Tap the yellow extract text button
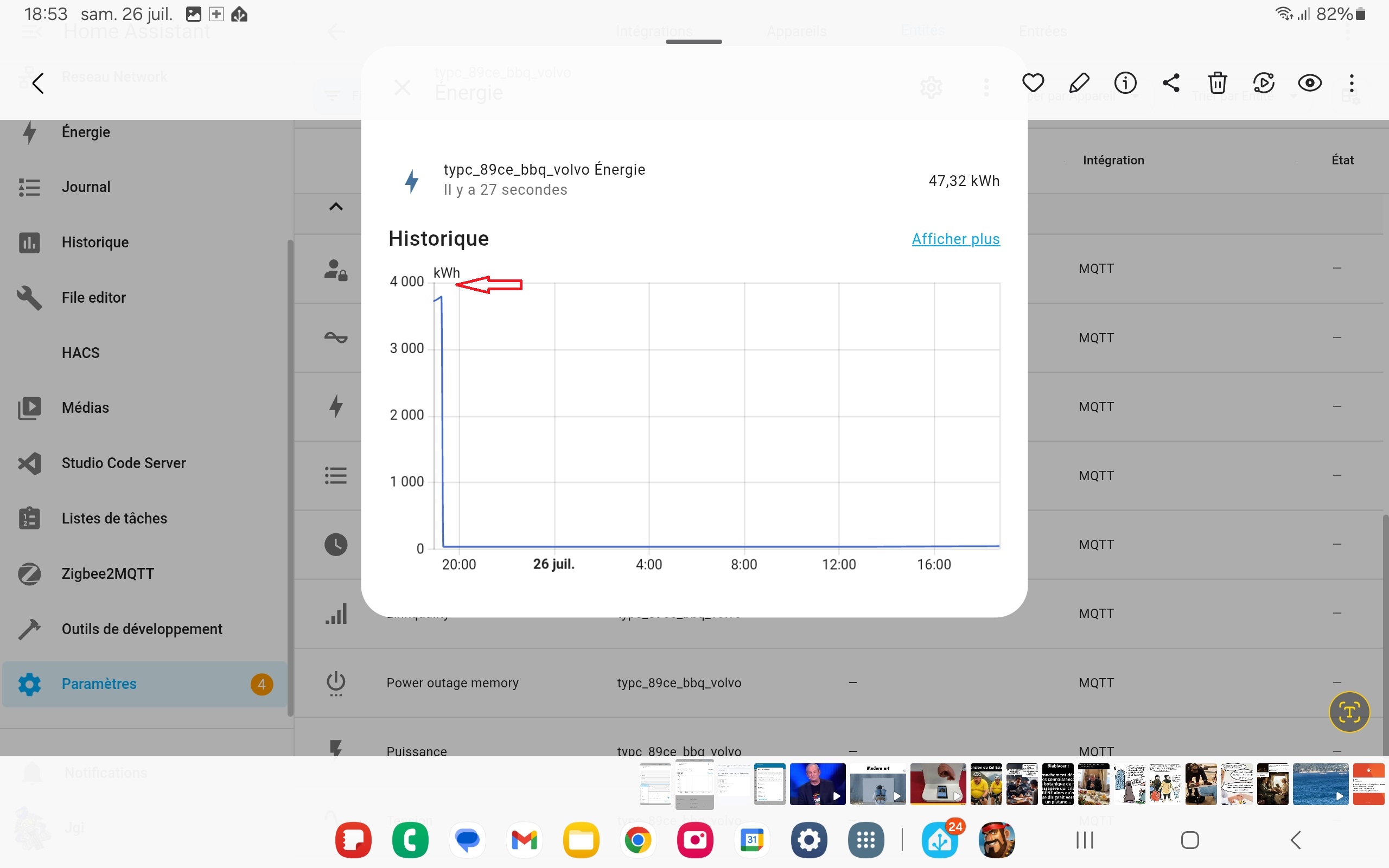The height and width of the screenshot is (868, 1389). 1349,712
